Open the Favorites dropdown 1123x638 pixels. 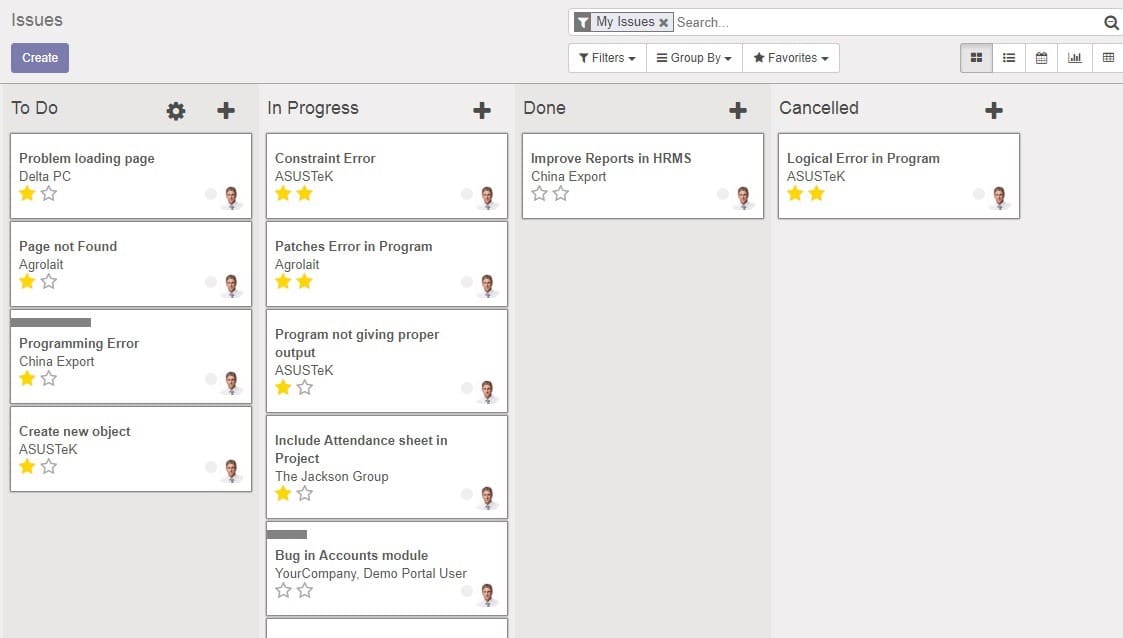[x=791, y=58]
